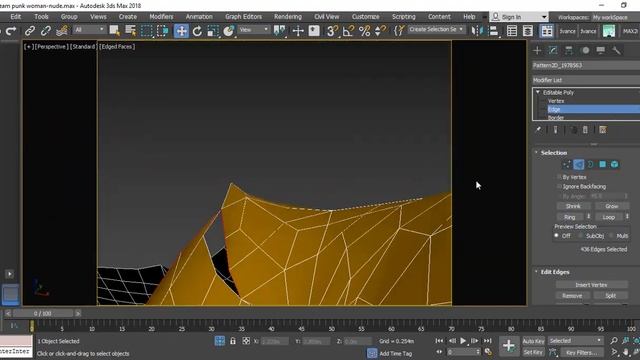
Task: Select the Off preview selection radio
Action: (x=556, y=236)
